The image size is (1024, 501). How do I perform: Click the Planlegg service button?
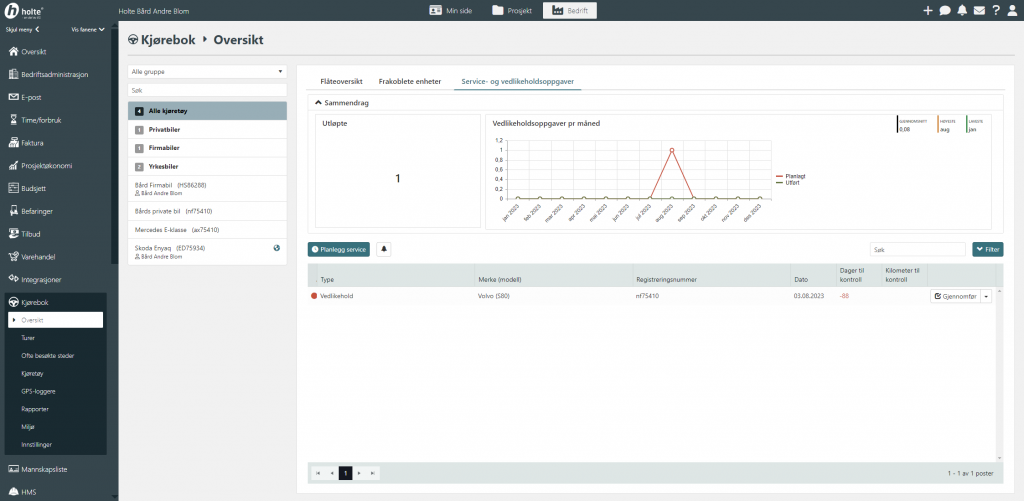pyautogui.click(x=340, y=249)
